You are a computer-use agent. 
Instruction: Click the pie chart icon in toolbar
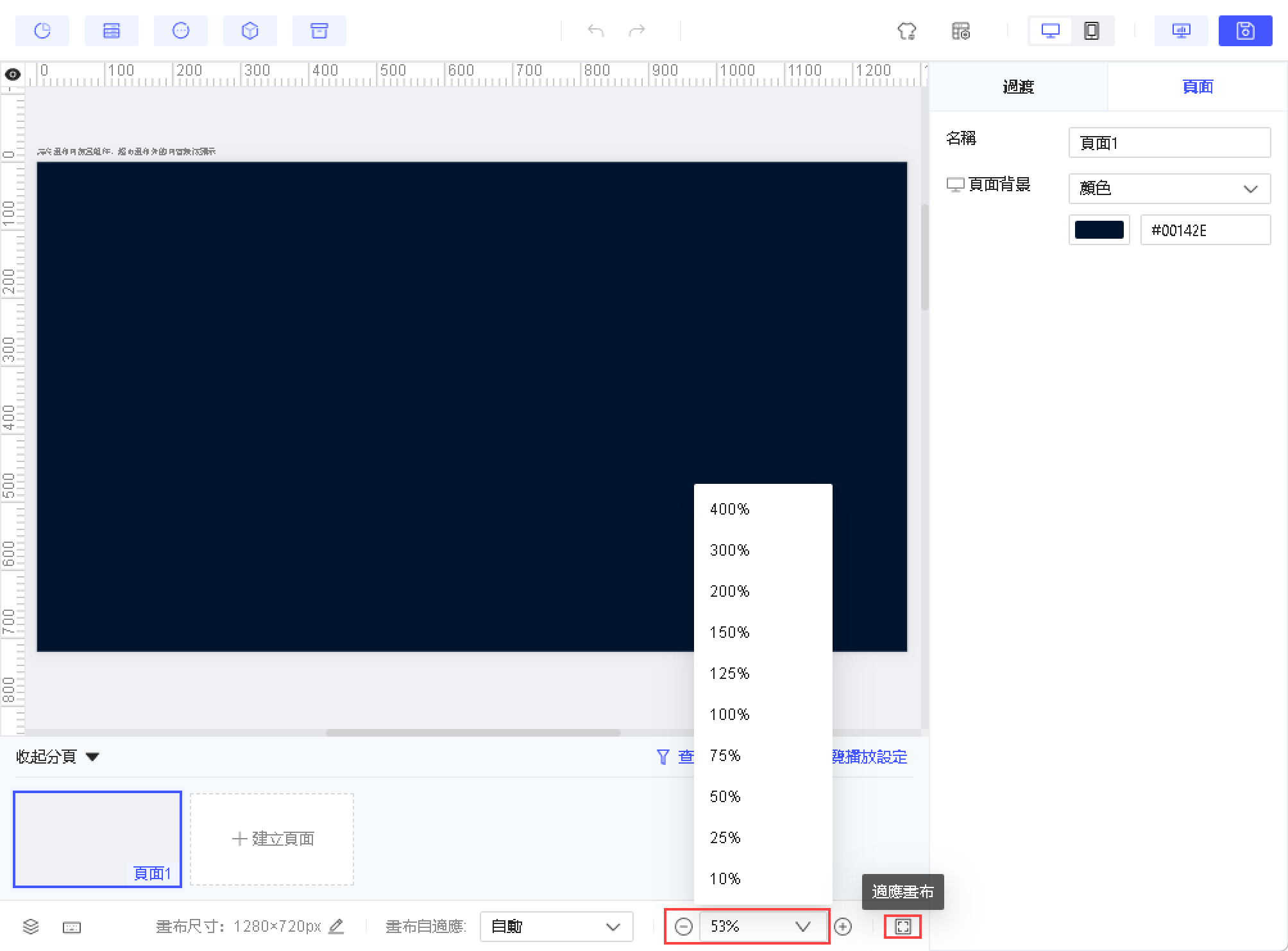(x=42, y=31)
